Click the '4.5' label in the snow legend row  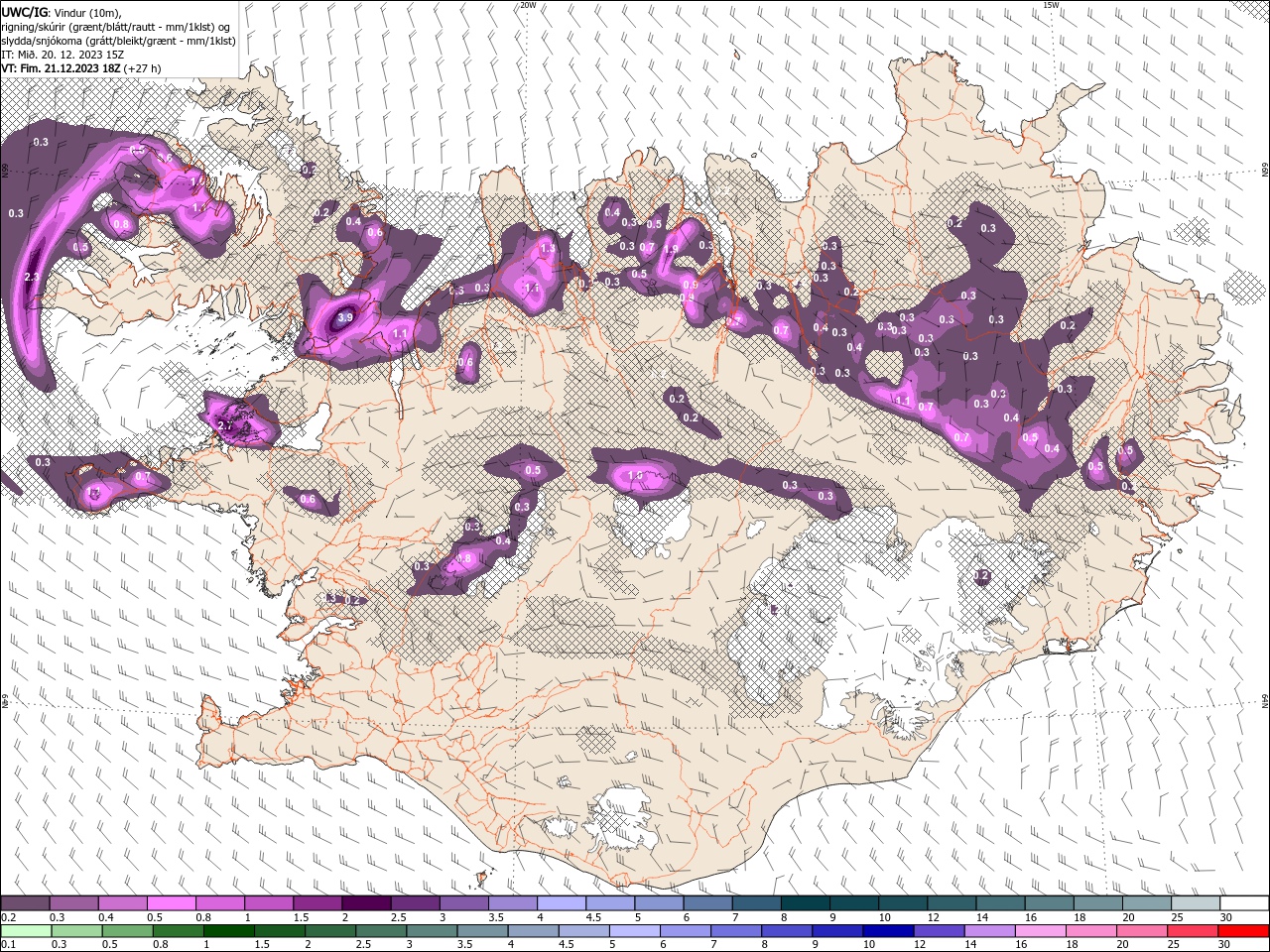[x=593, y=917]
